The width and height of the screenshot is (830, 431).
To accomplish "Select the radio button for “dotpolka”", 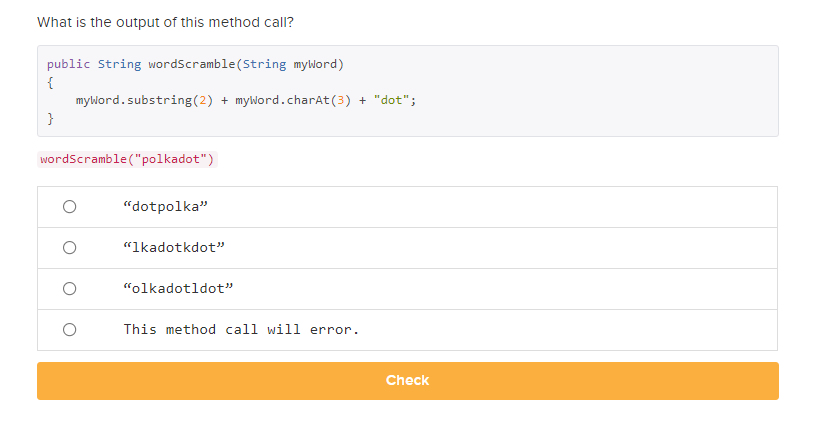I will (69, 206).
